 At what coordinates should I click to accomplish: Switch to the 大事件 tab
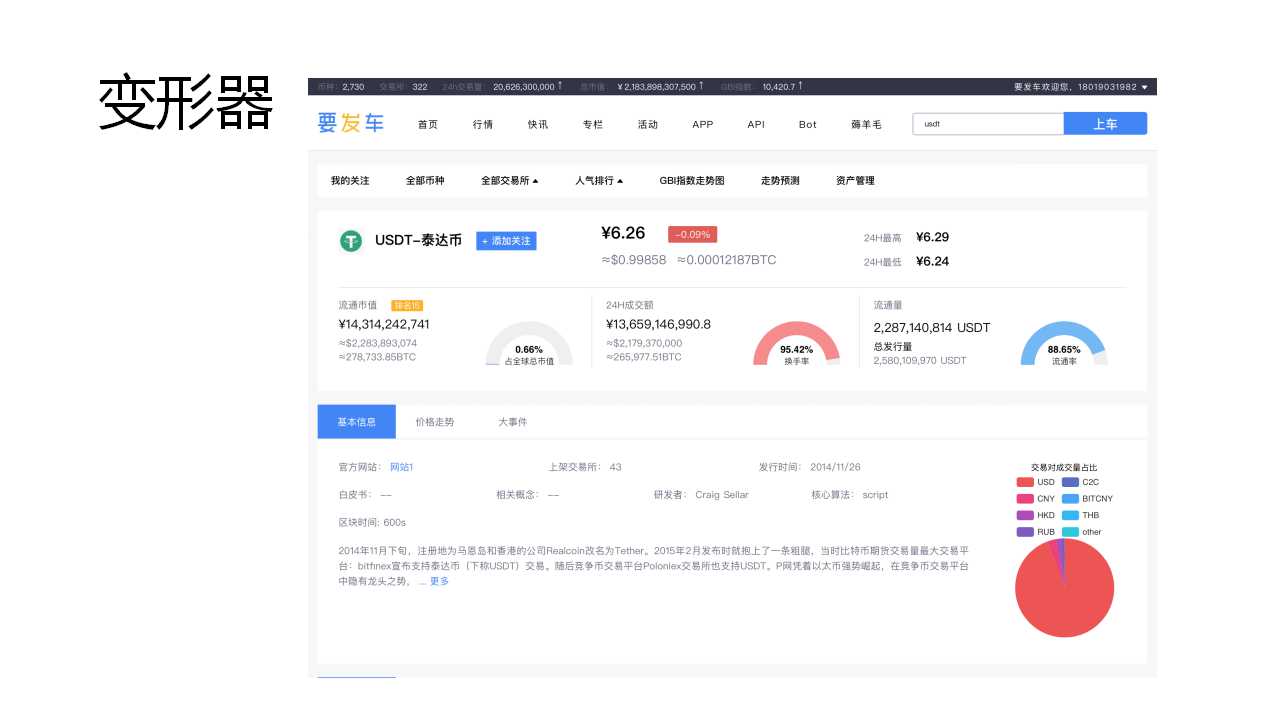coord(513,422)
